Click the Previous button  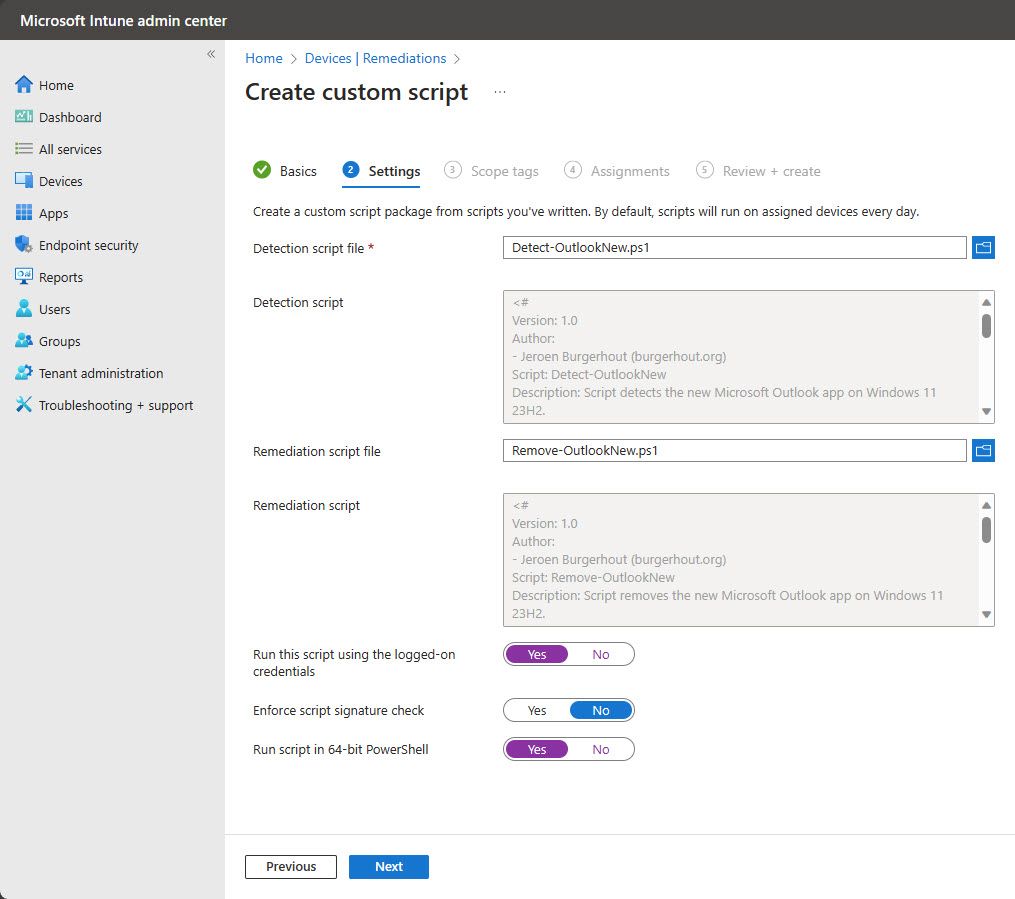click(x=291, y=867)
